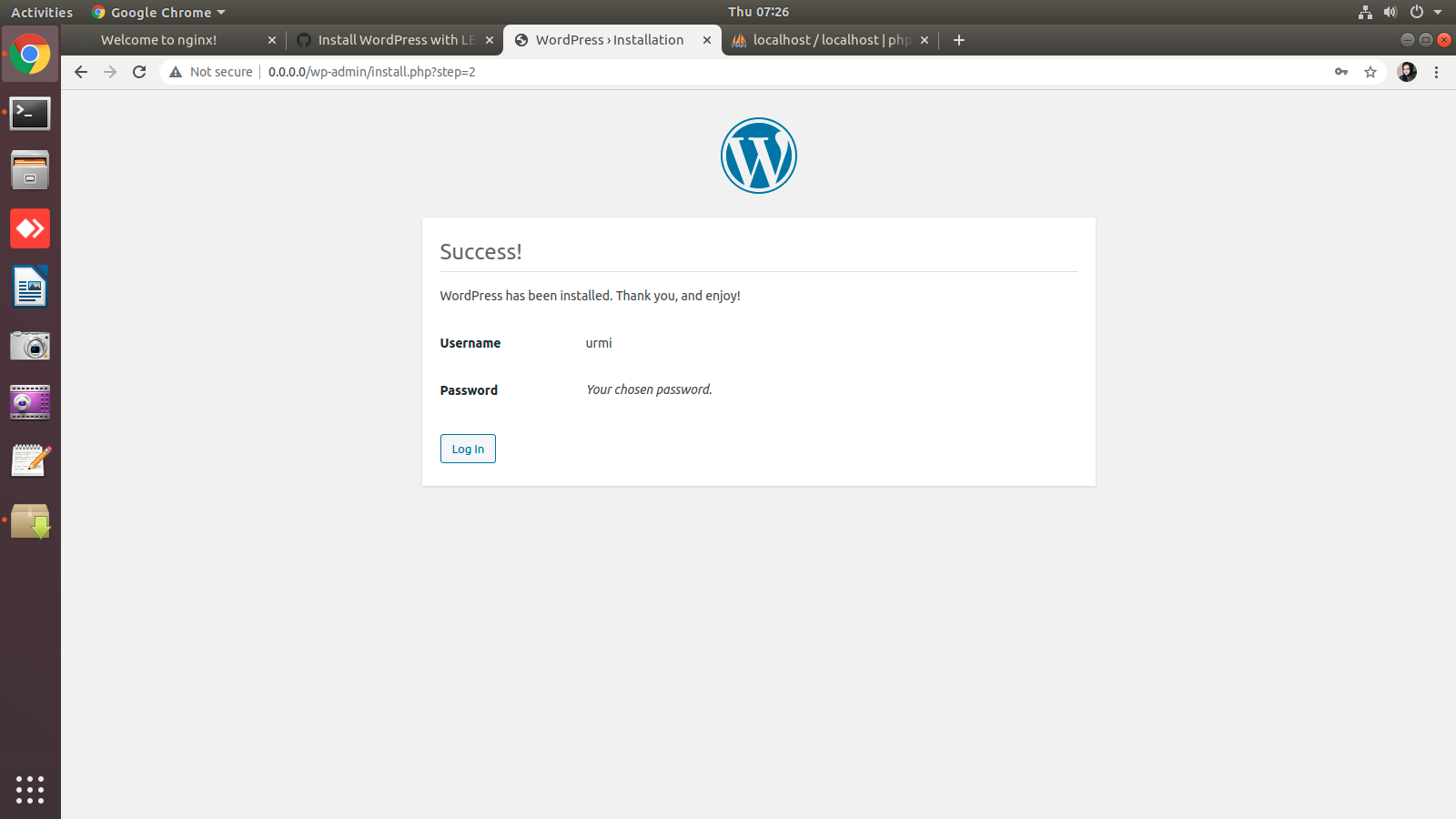
Task: Click the Not secure warning icon
Action: click(x=176, y=72)
